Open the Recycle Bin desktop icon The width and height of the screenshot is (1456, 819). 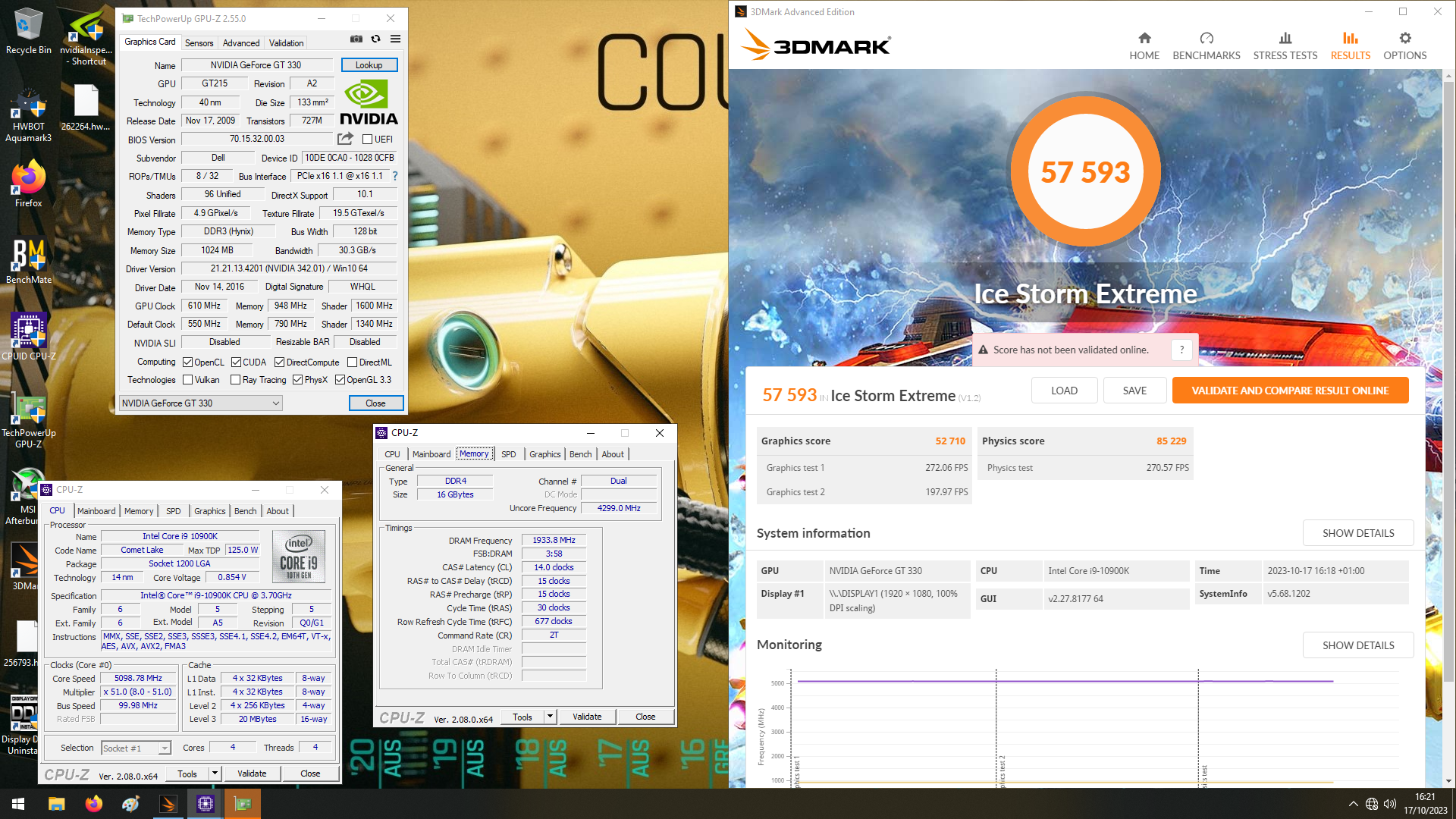point(28,31)
